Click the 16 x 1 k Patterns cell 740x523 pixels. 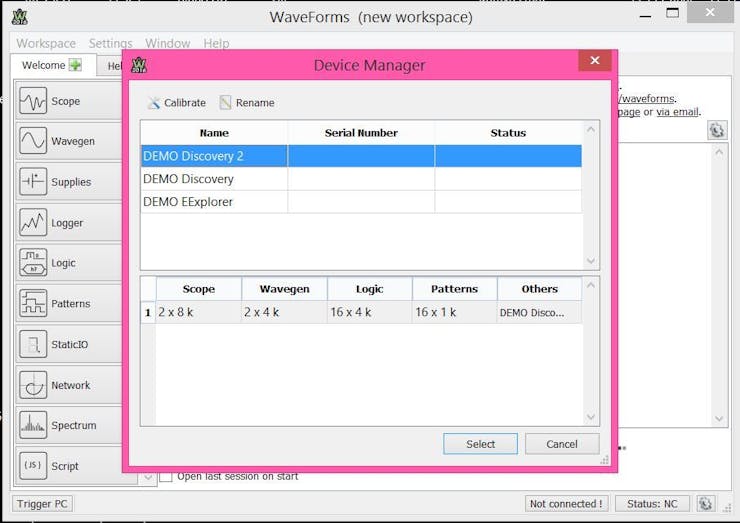(x=454, y=312)
